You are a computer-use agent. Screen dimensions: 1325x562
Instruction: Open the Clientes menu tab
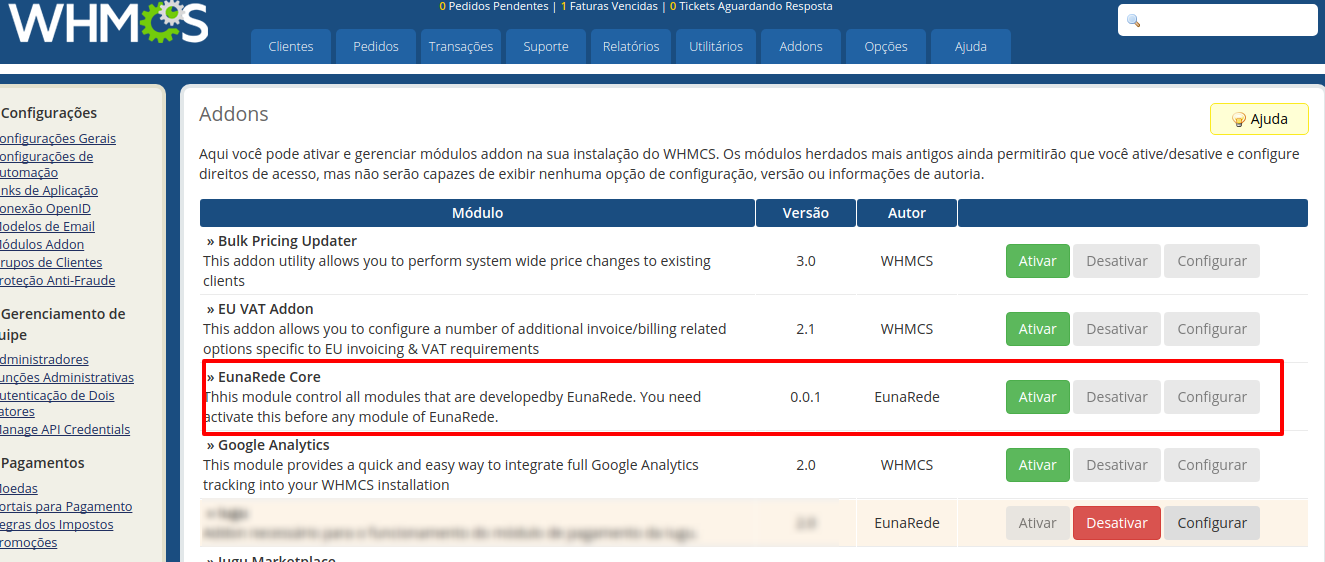pyautogui.click(x=290, y=46)
